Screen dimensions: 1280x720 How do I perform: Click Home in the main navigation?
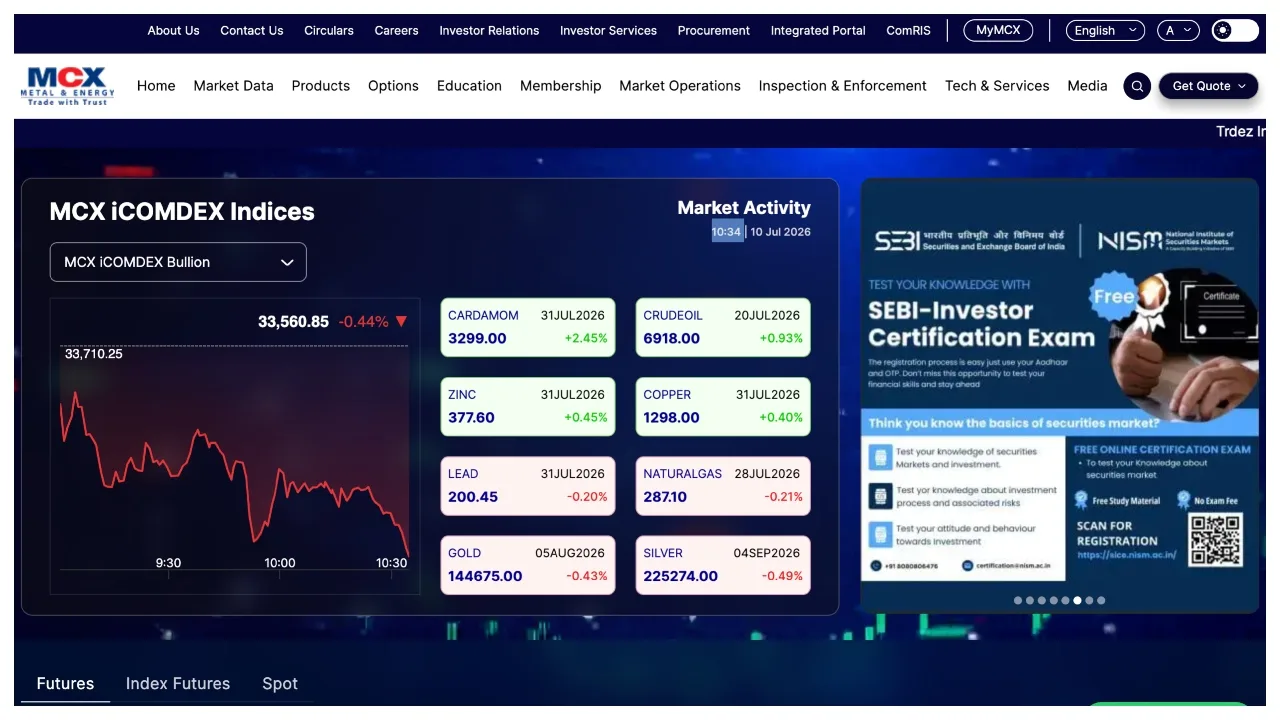tap(156, 86)
